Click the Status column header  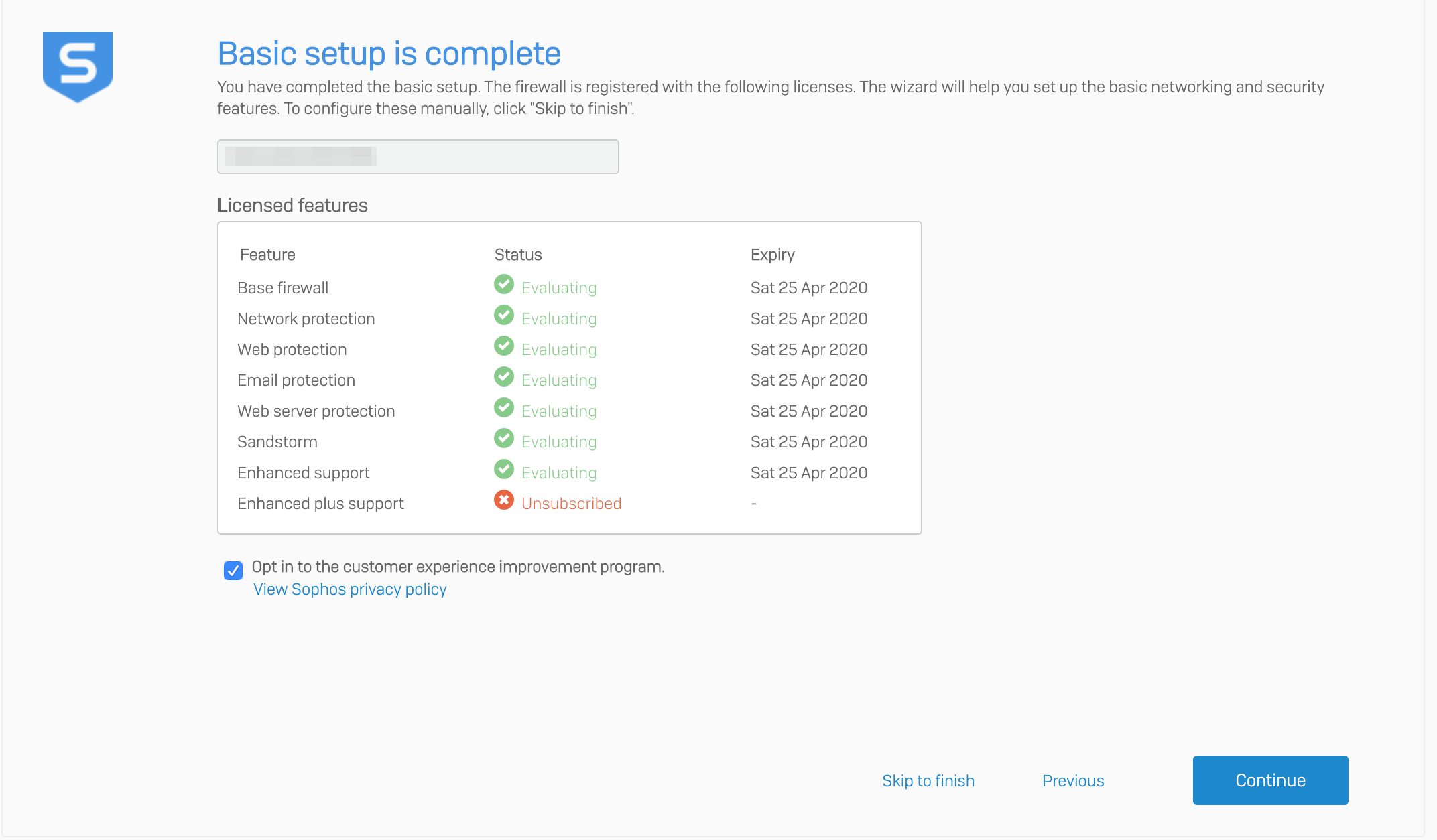point(518,255)
